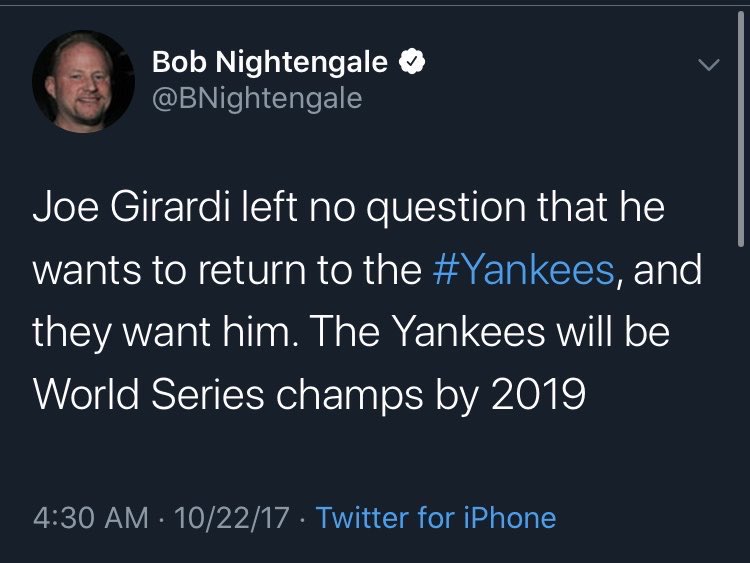Open the @BNightengale handle
This screenshot has width=750, height=563.
coord(257,98)
